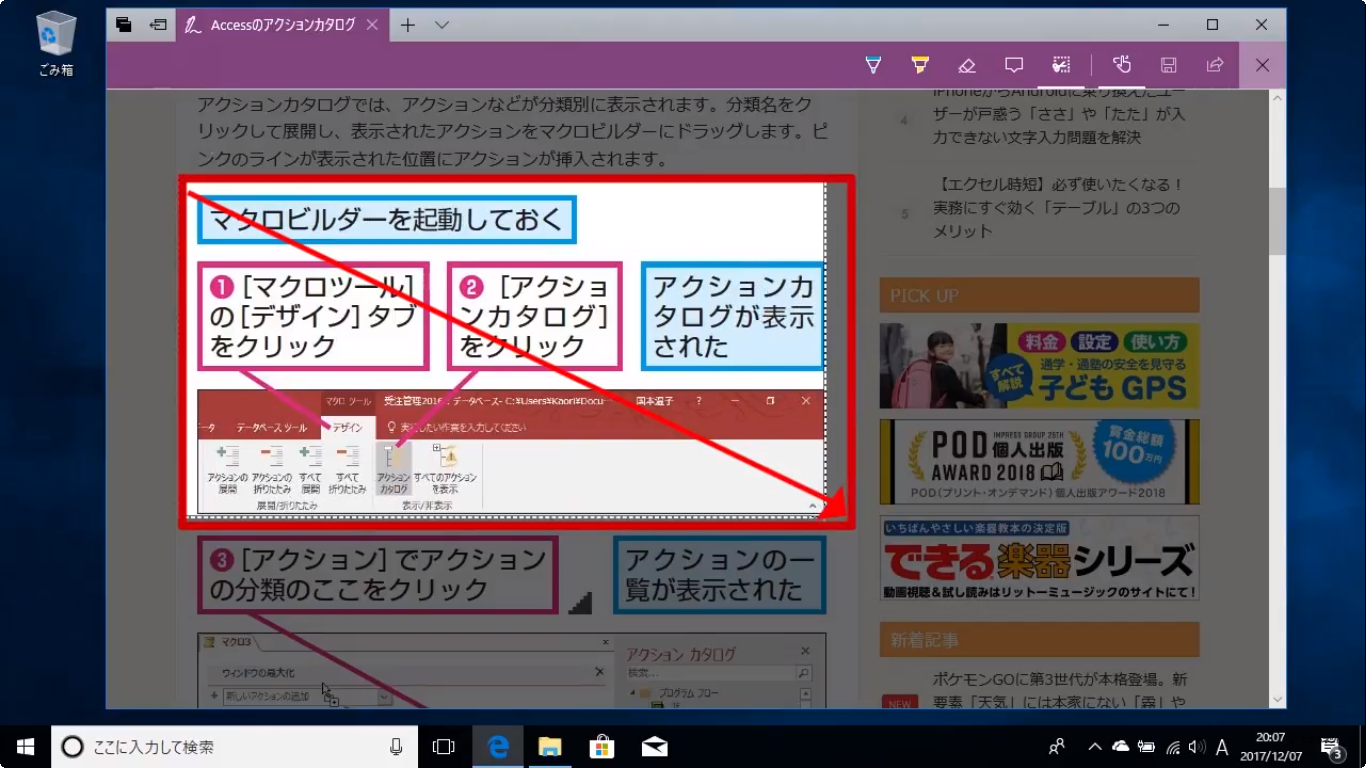
Task: Open the set-aside tabs panel icon
Action: coord(124,25)
